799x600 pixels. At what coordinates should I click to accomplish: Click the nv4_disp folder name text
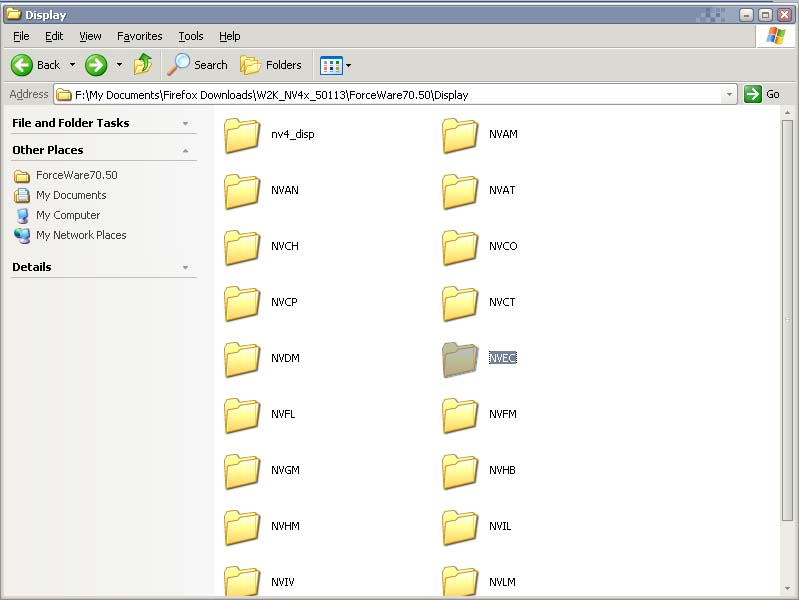pos(292,134)
